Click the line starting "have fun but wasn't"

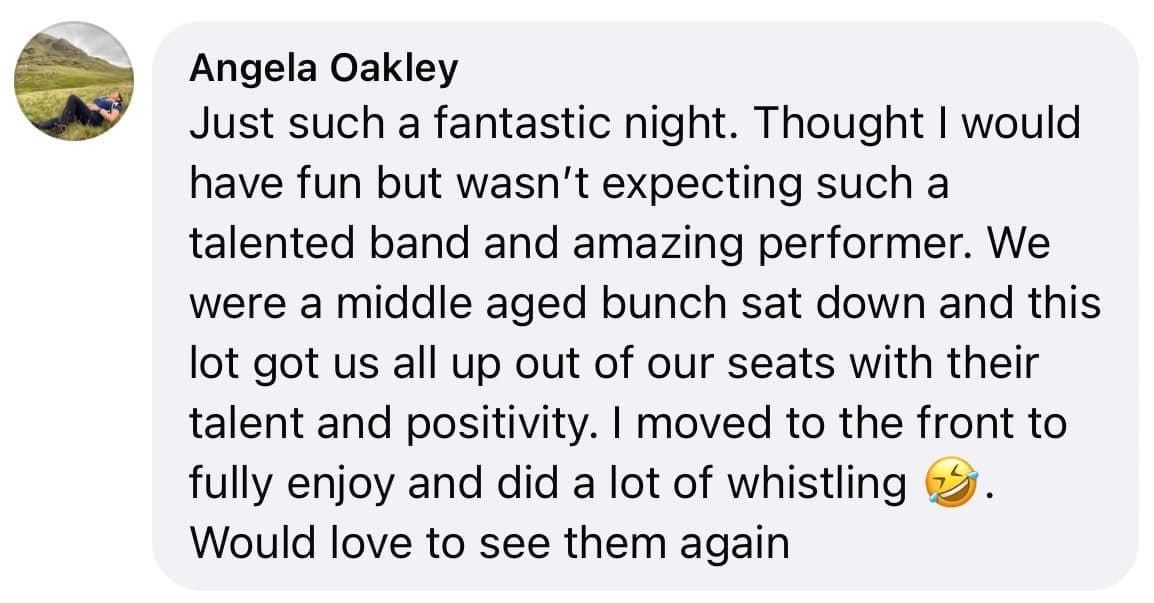click(x=567, y=186)
